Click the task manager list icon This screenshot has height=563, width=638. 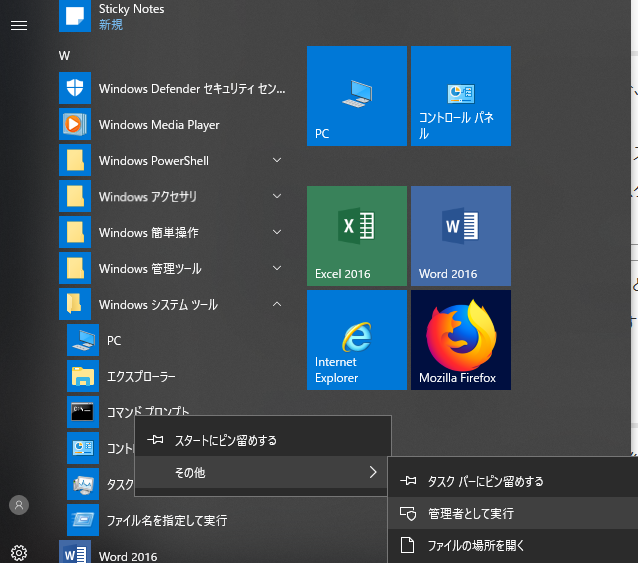click(83, 484)
